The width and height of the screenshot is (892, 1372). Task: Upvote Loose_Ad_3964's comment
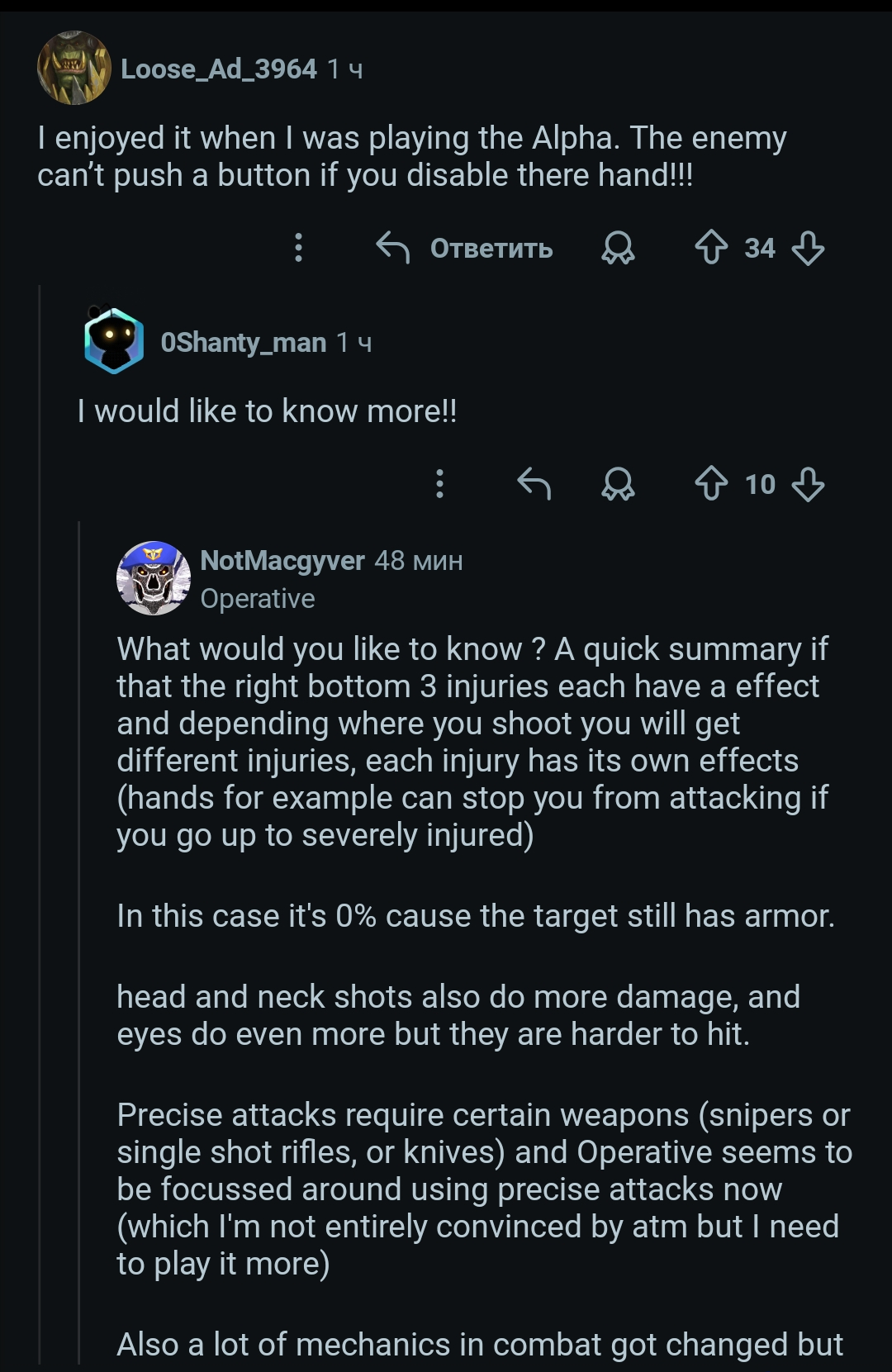pos(711,247)
